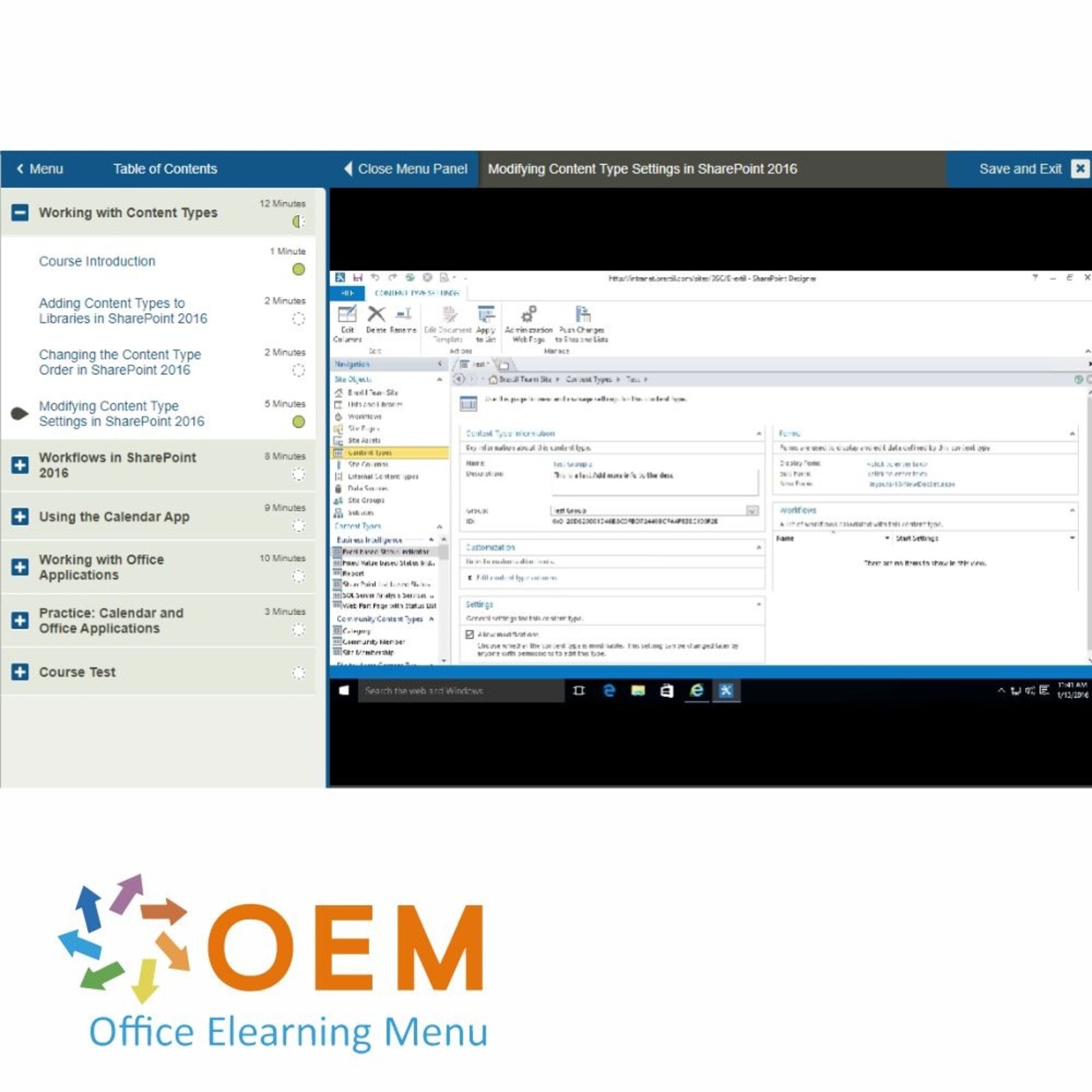Click the Save icon in the quick access toolbar
Screen dimensions: 1092x1092
(x=358, y=278)
